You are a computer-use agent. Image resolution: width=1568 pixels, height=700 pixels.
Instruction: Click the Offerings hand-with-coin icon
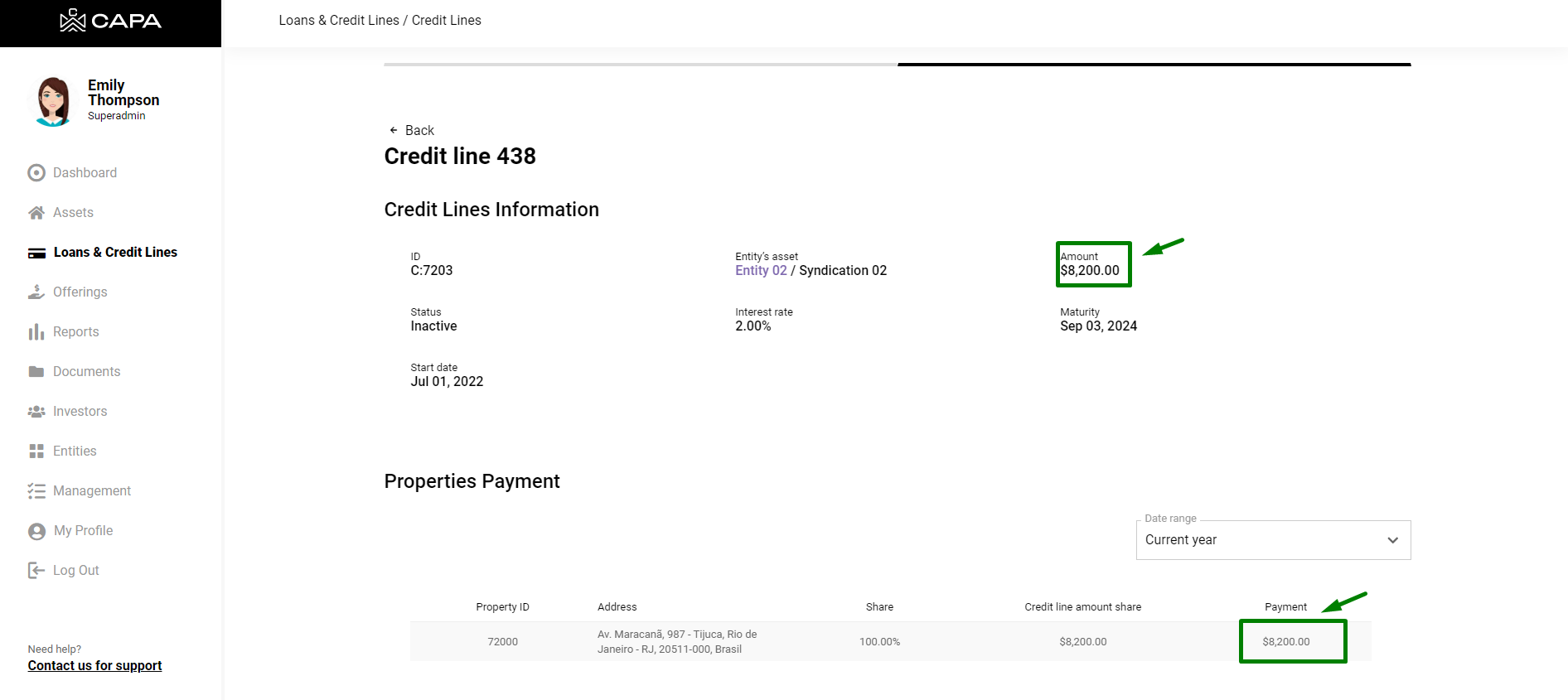pyautogui.click(x=36, y=292)
